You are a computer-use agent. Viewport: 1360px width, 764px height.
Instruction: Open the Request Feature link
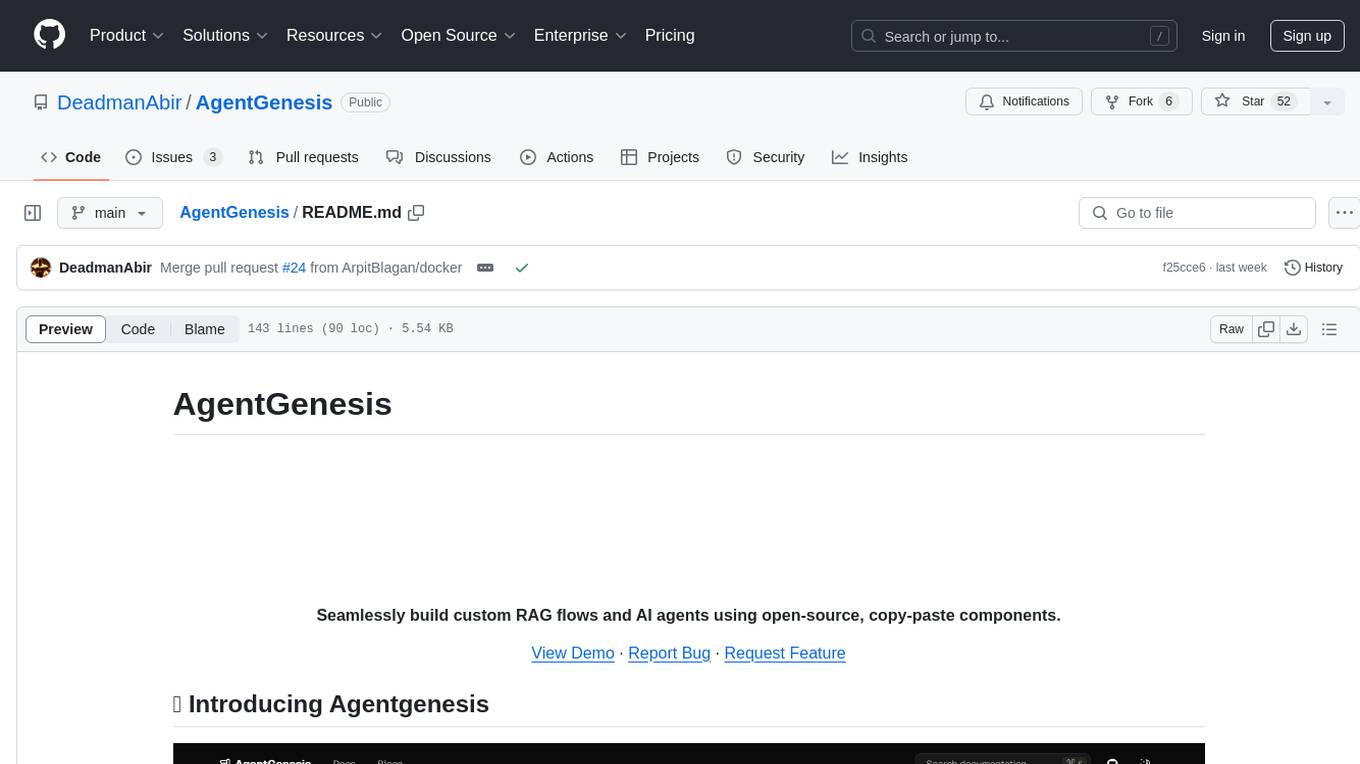point(785,653)
